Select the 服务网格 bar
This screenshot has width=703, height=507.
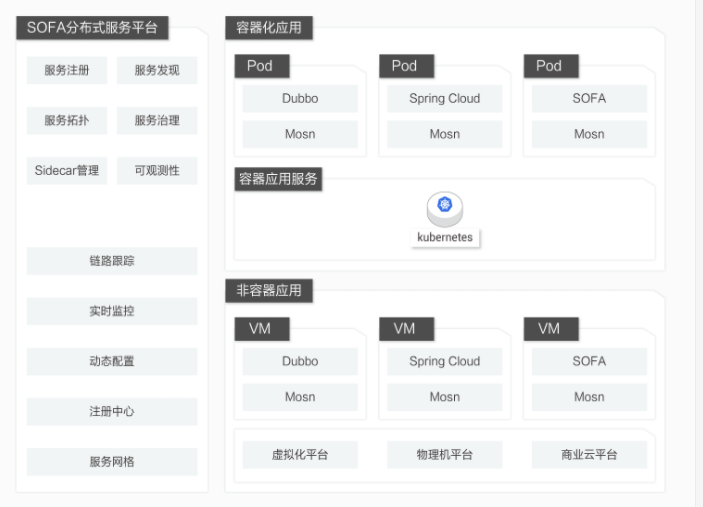tap(112, 461)
